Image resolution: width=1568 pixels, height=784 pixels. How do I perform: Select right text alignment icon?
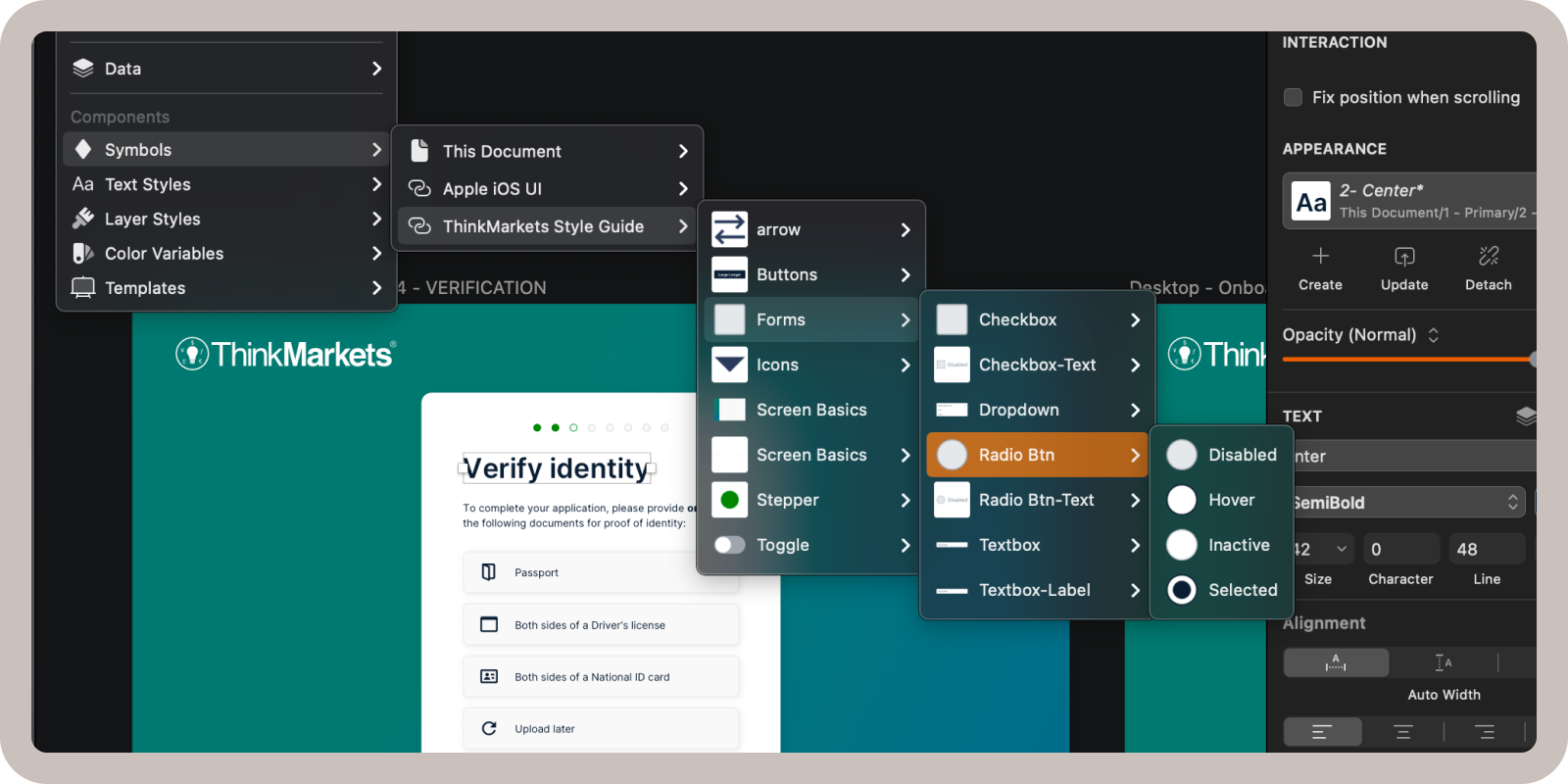pos(1485,732)
